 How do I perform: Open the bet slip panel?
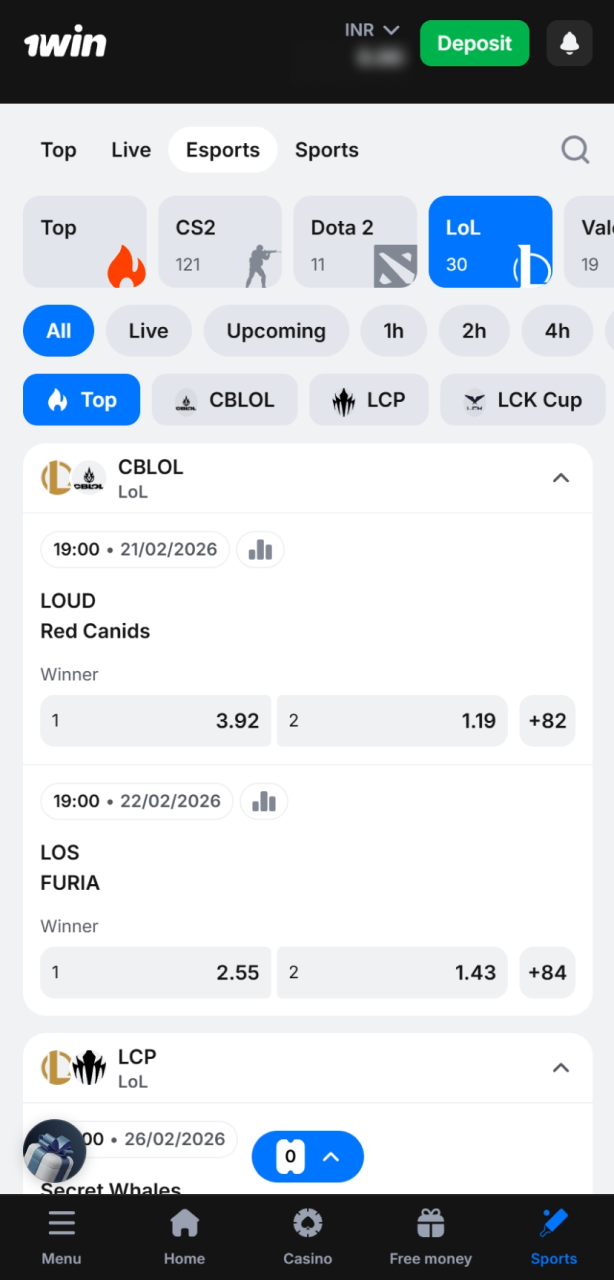[307, 1157]
